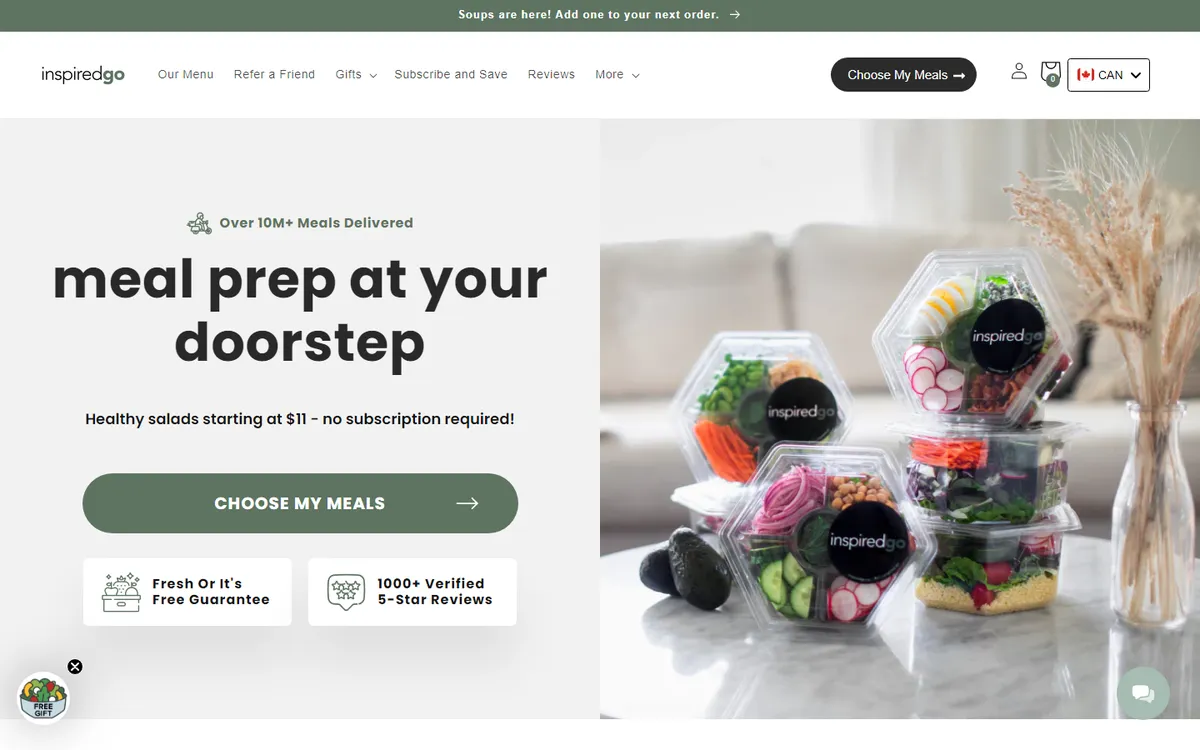
Task: Expand the Gifts dropdown menu
Action: pos(356,75)
